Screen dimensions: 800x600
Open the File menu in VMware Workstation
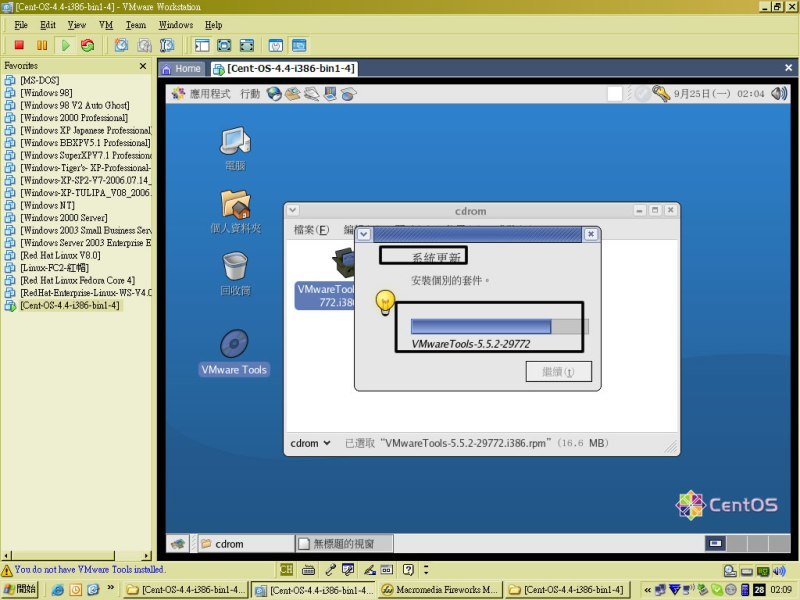[21, 25]
